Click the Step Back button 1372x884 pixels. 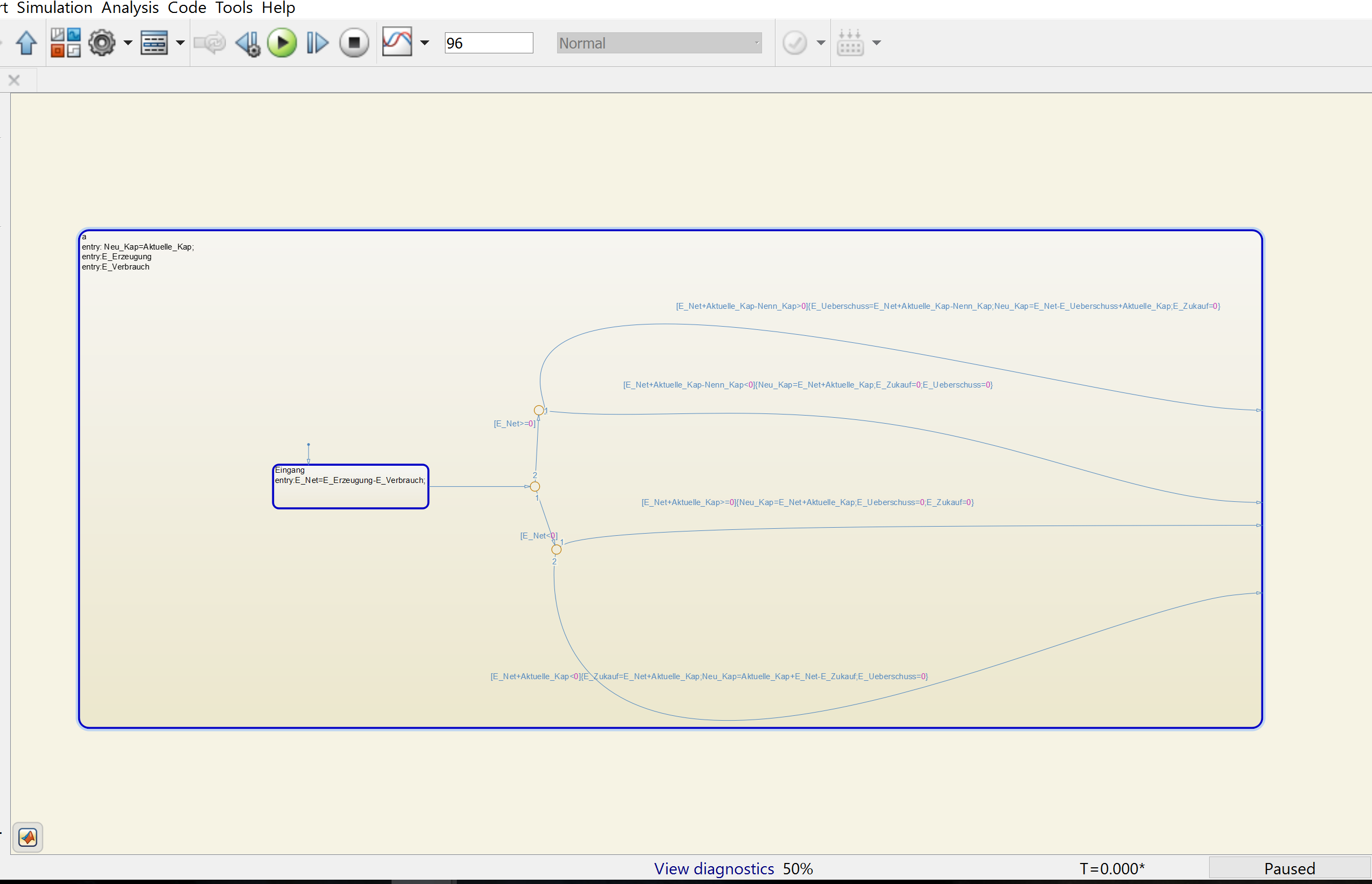[x=248, y=43]
